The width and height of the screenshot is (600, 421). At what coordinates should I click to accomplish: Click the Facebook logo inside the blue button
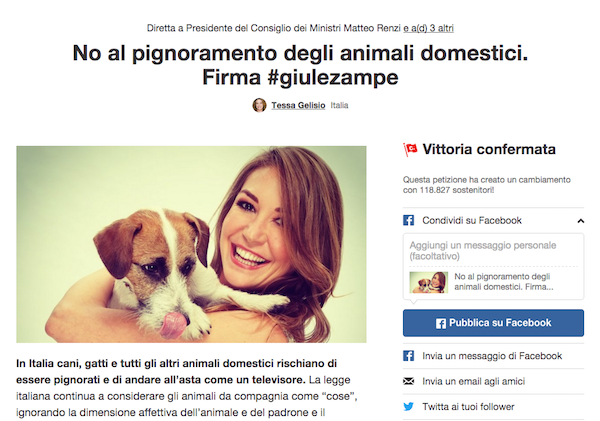(x=441, y=323)
